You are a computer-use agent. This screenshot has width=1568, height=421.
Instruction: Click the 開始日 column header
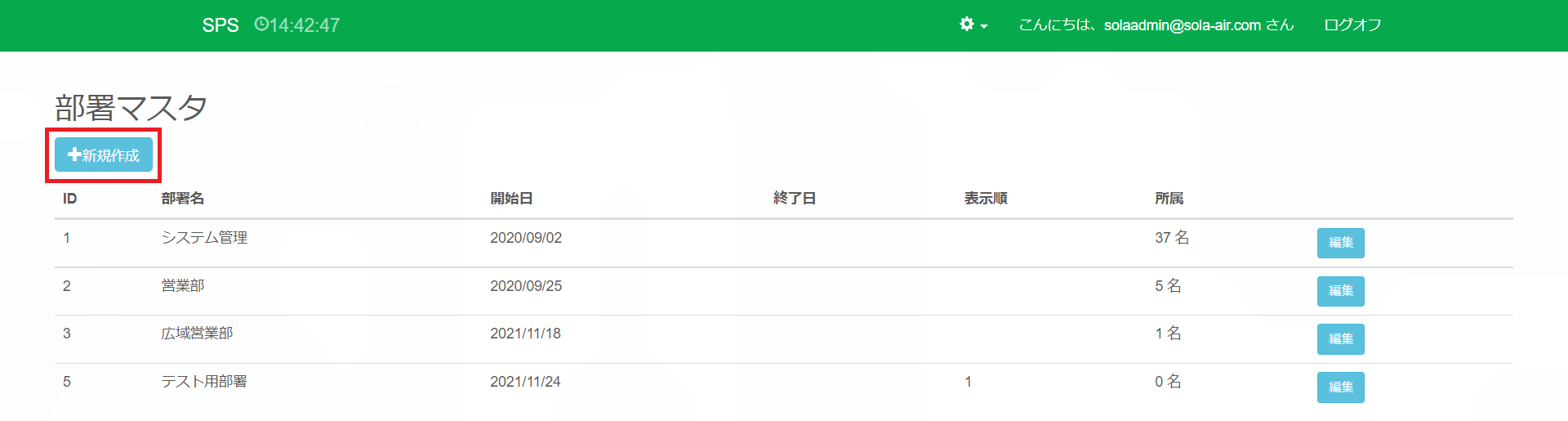[x=511, y=199]
